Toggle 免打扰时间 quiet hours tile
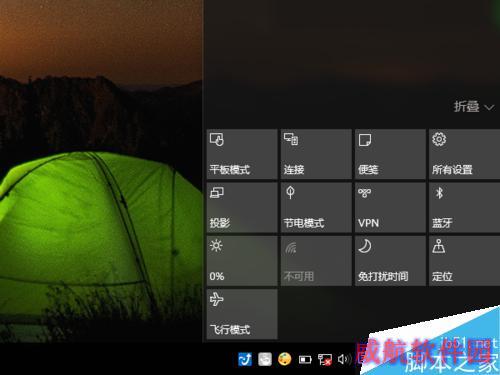500x375 pixels. [390, 261]
